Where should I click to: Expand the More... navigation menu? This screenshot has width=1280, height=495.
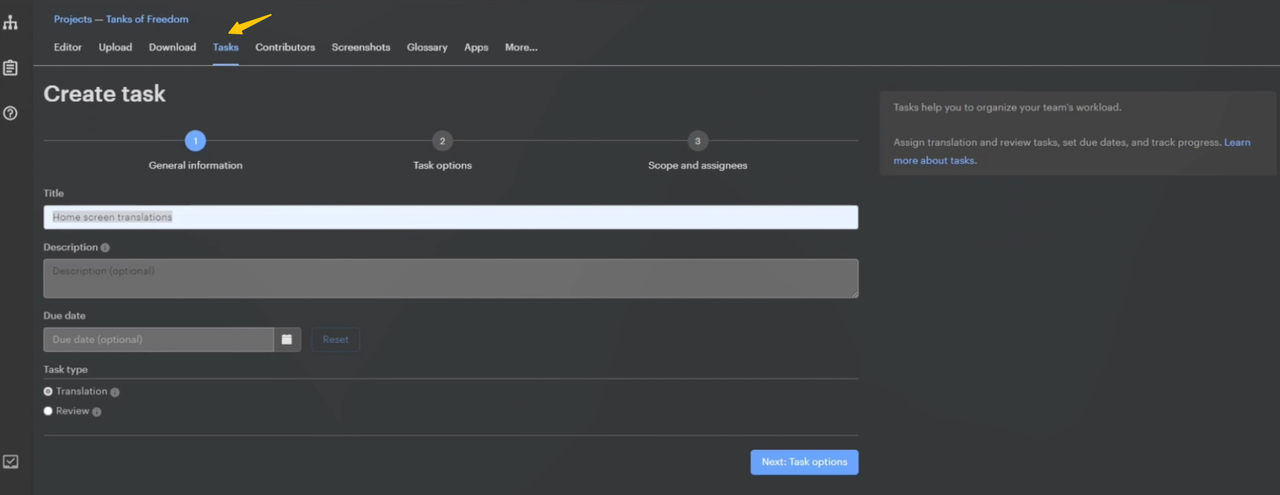pyautogui.click(x=521, y=47)
